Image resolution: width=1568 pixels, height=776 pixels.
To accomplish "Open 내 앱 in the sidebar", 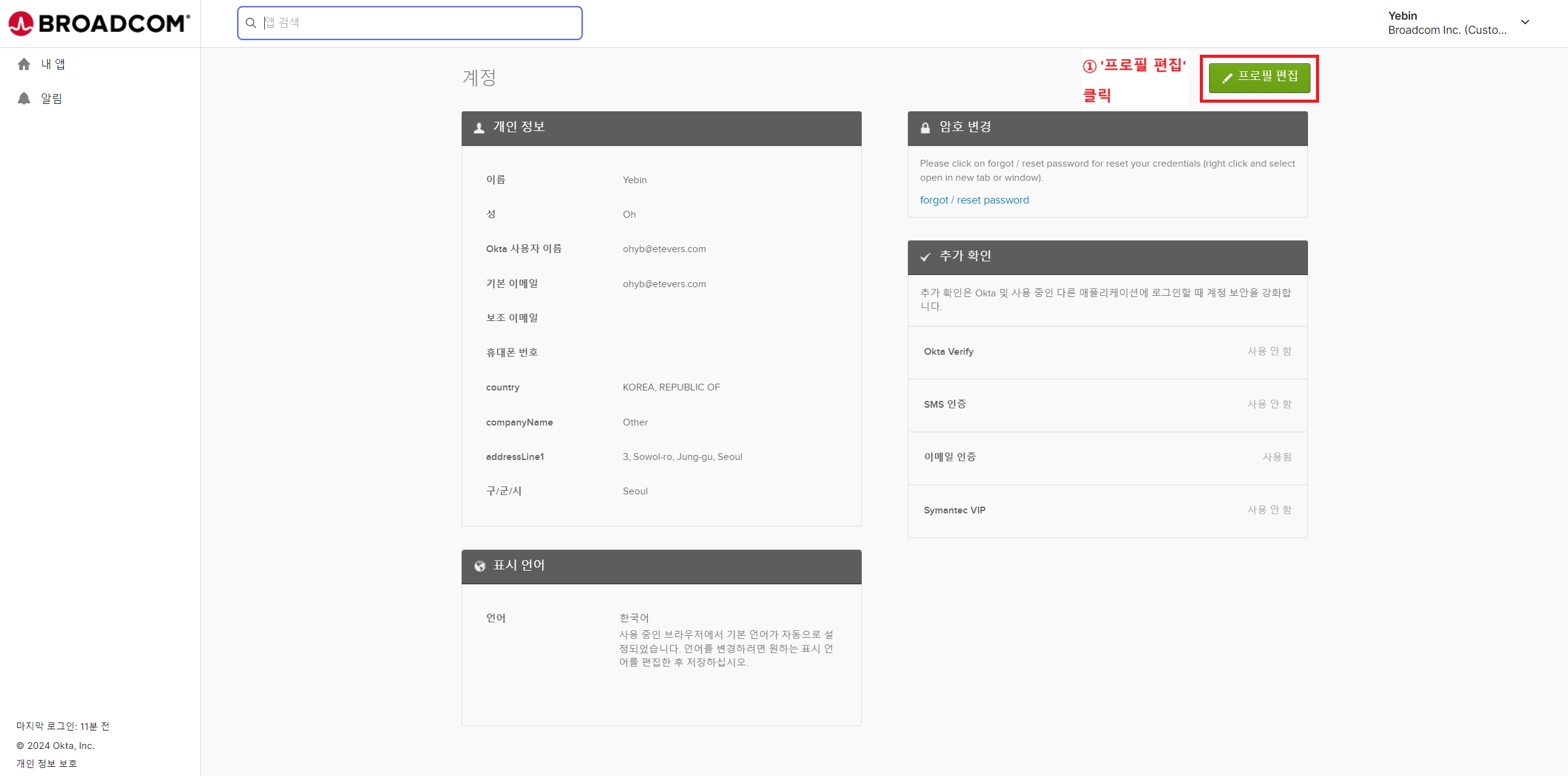I will 53,64.
